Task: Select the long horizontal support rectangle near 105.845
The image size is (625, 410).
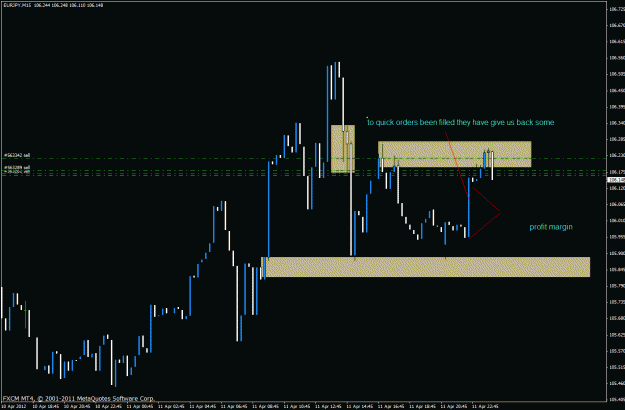Action: pos(426,267)
